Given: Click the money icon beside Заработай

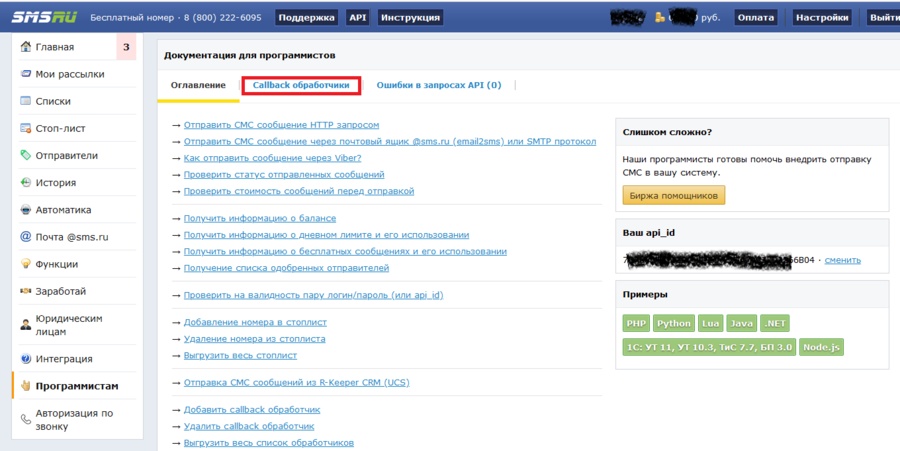Looking at the screenshot, I should point(25,291).
